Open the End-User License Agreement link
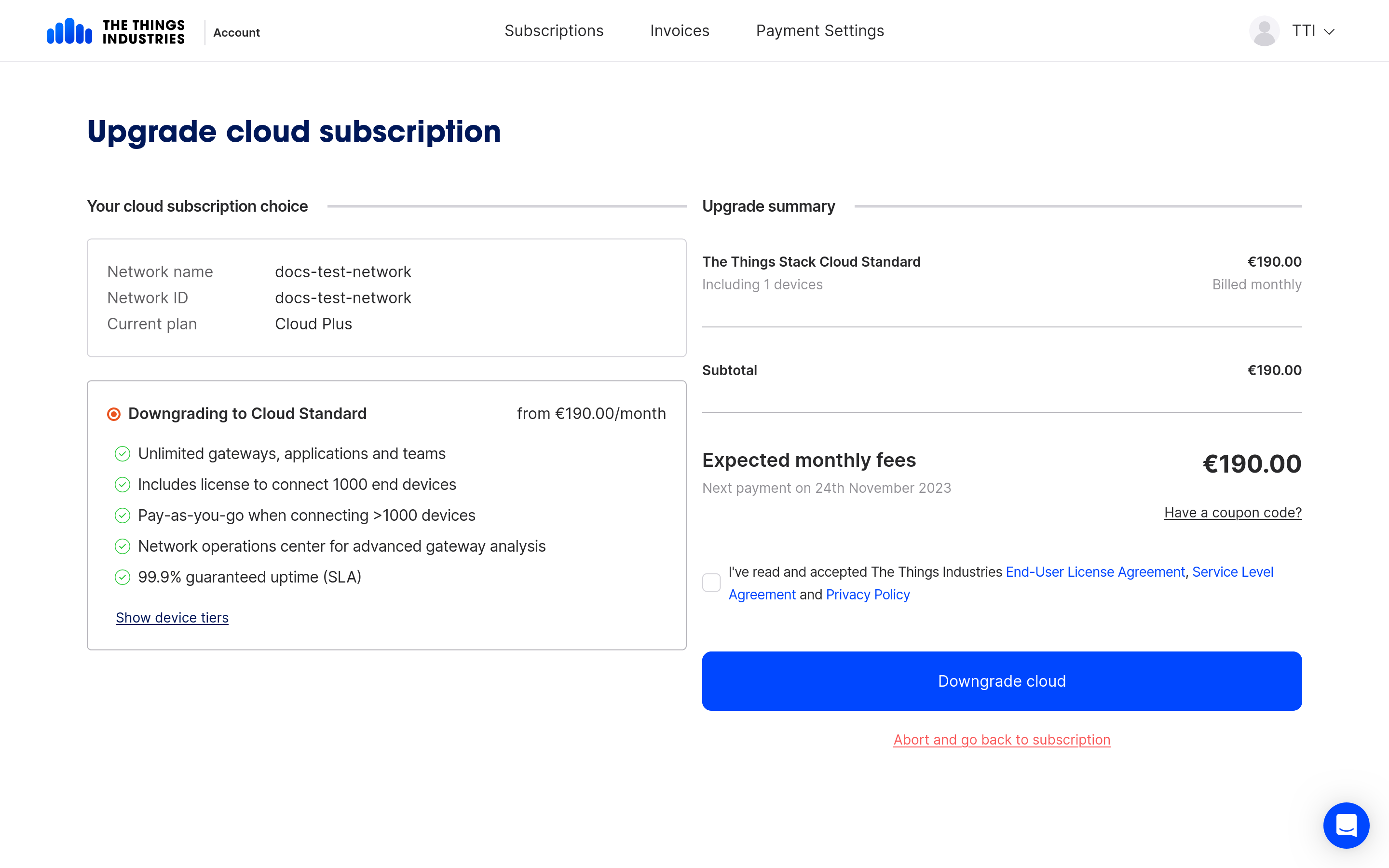1389x868 pixels. pyautogui.click(x=1095, y=572)
